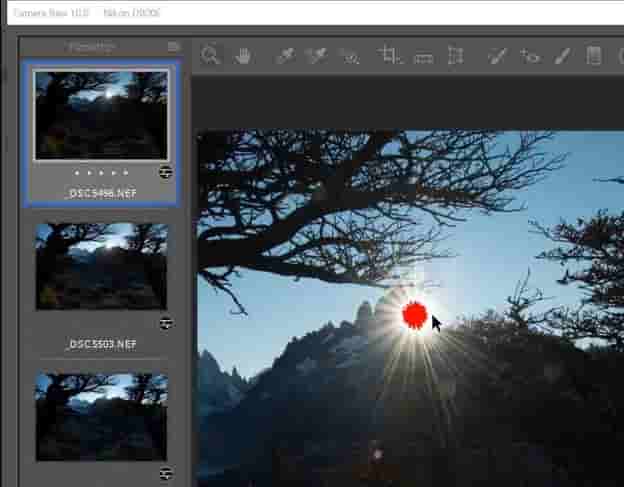Activate the Color Sampler tool

click(317, 56)
